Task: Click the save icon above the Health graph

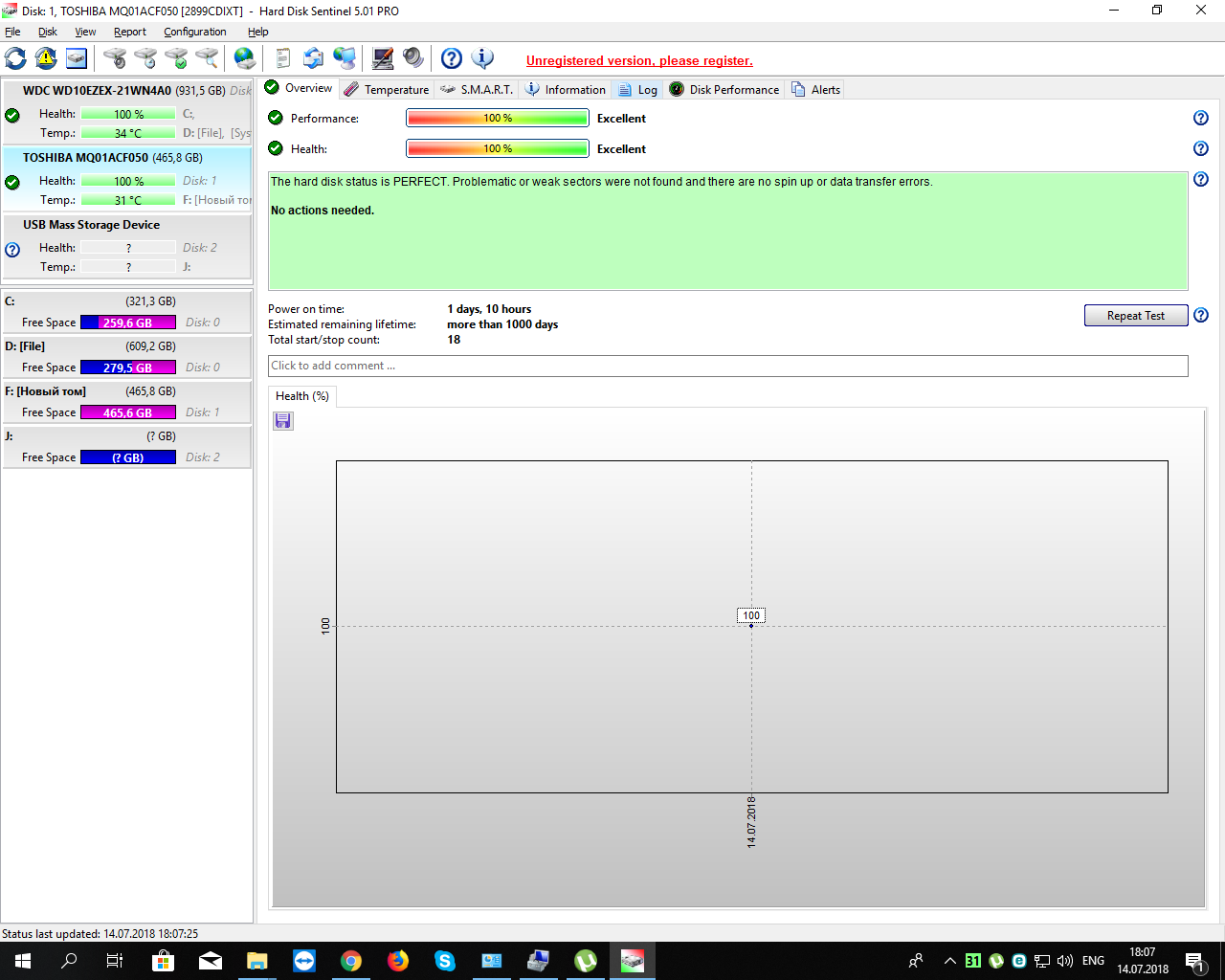Action: (283, 421)
